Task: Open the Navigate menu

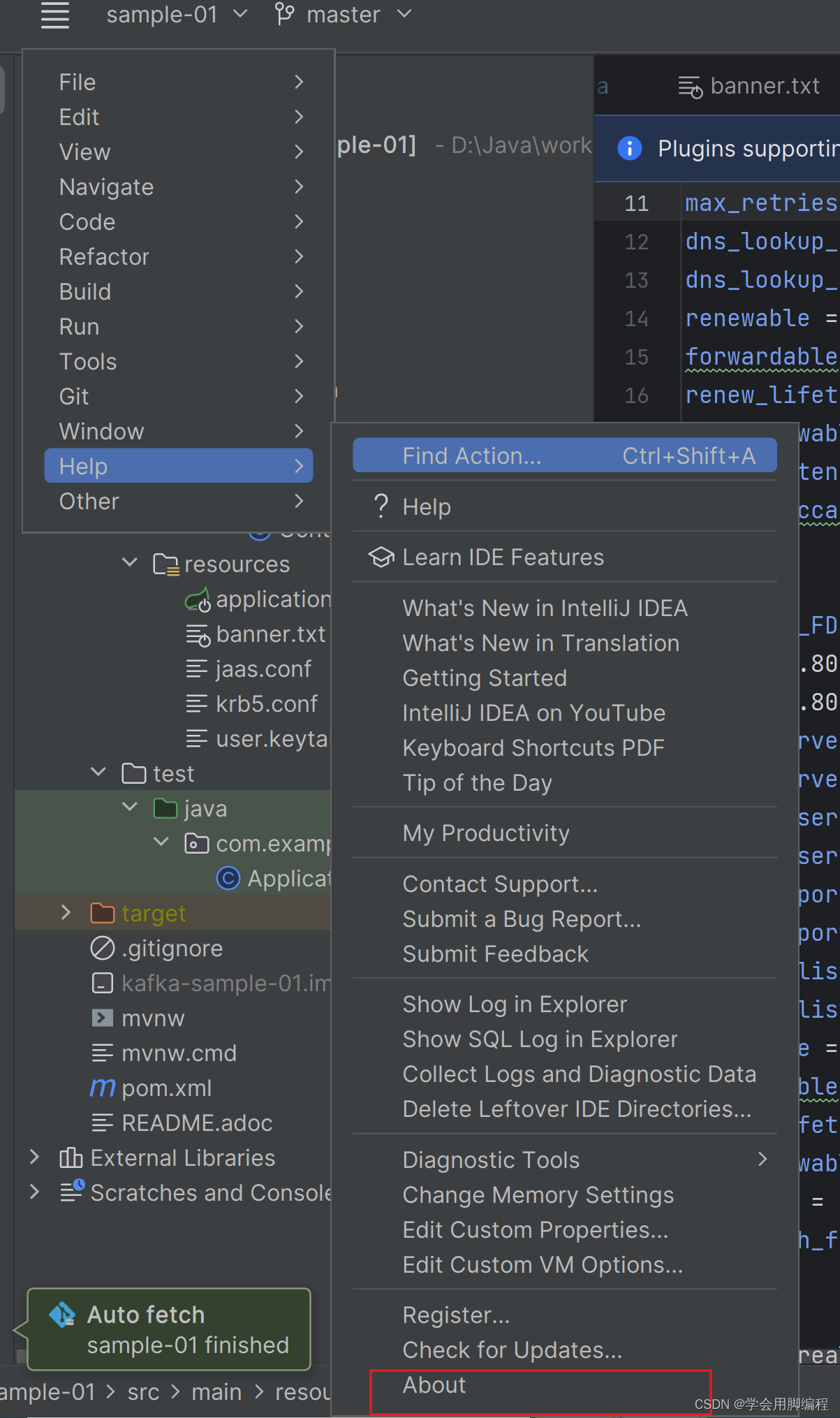Action: [179, 187]
